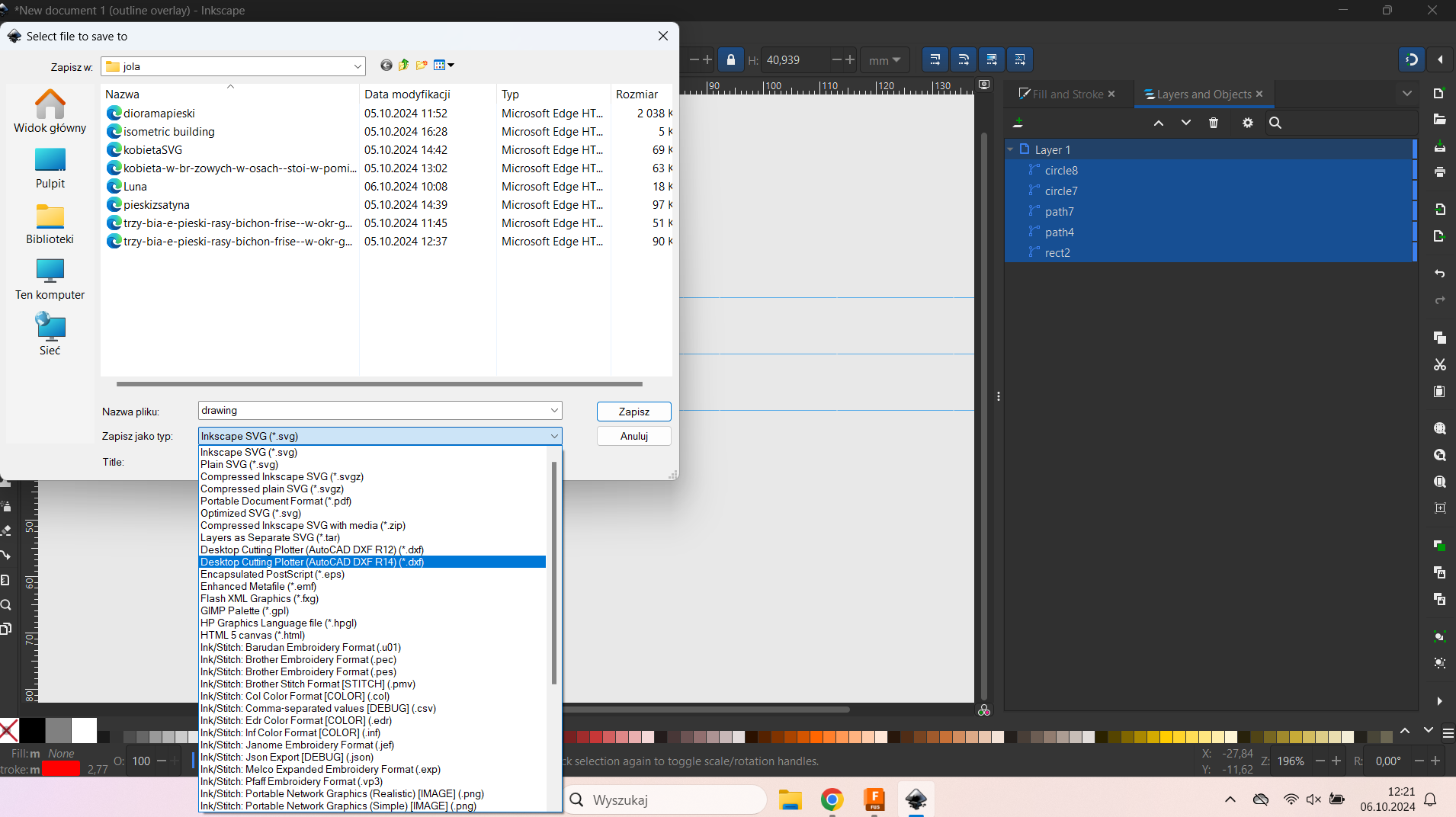Pick the black palette swatch
Image resolution: width=1456 pixels, height=817 pixels.
click(32, 730)
